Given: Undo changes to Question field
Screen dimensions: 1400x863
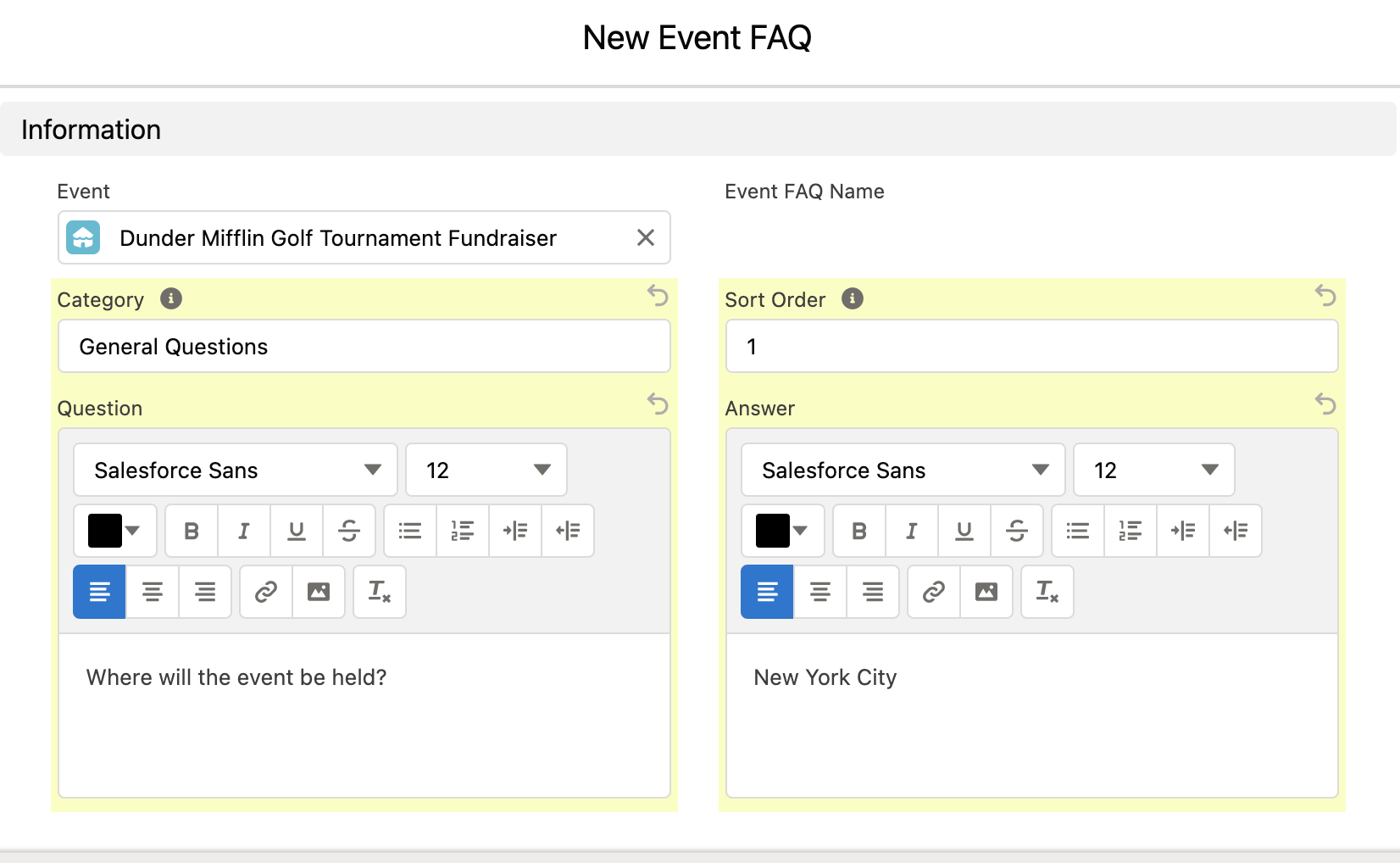Looking at the screenshot, I should coord(658,404).
